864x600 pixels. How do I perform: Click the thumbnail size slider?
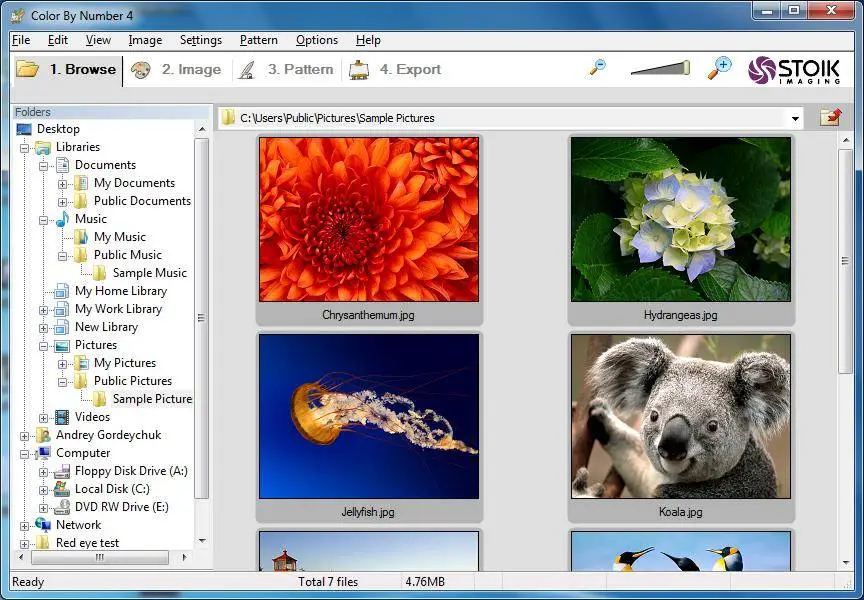[x=660, y=68]
